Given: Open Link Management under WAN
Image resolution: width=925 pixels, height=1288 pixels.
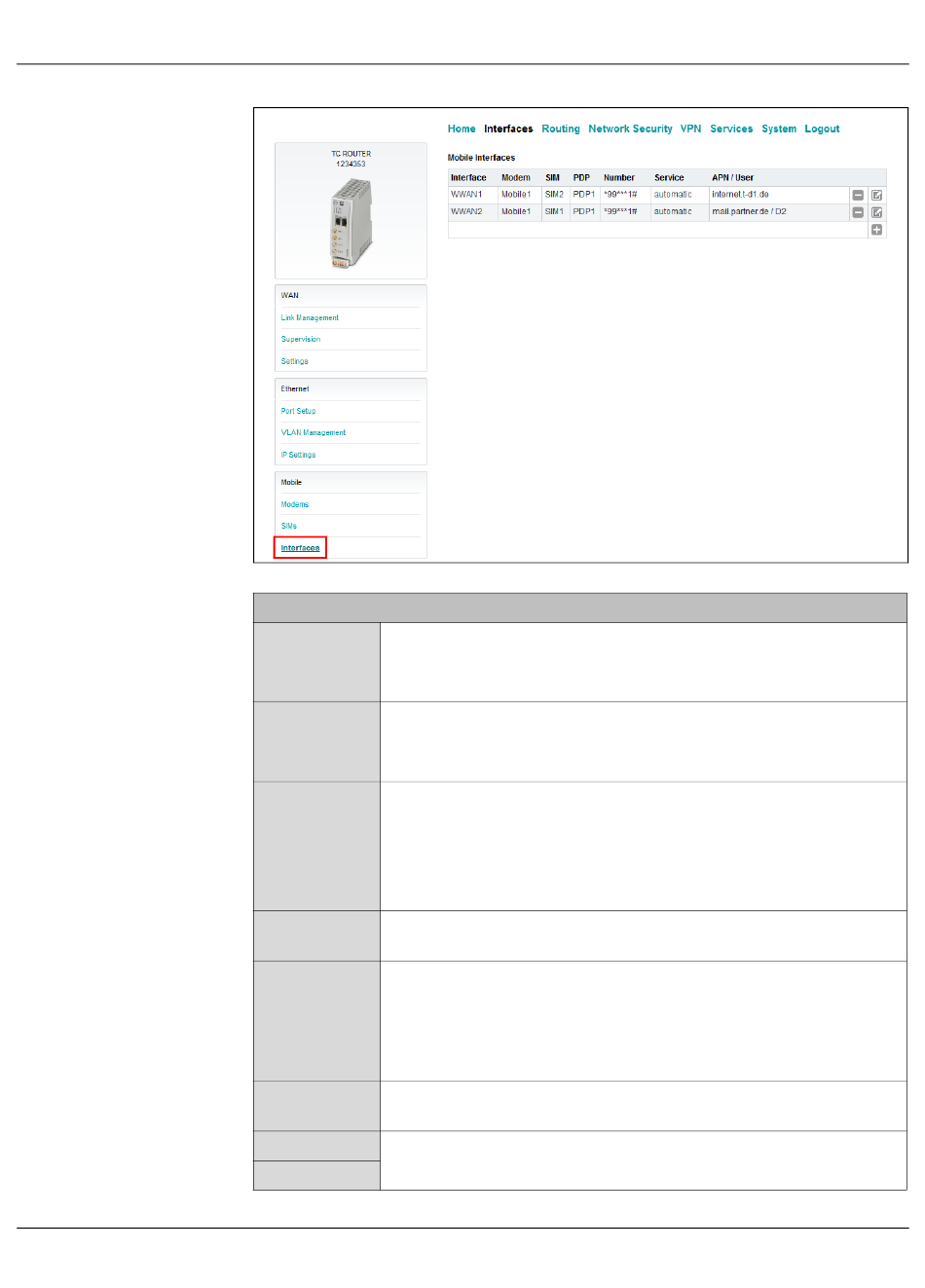Looking at the screenshot, I should tap(310, 318).
